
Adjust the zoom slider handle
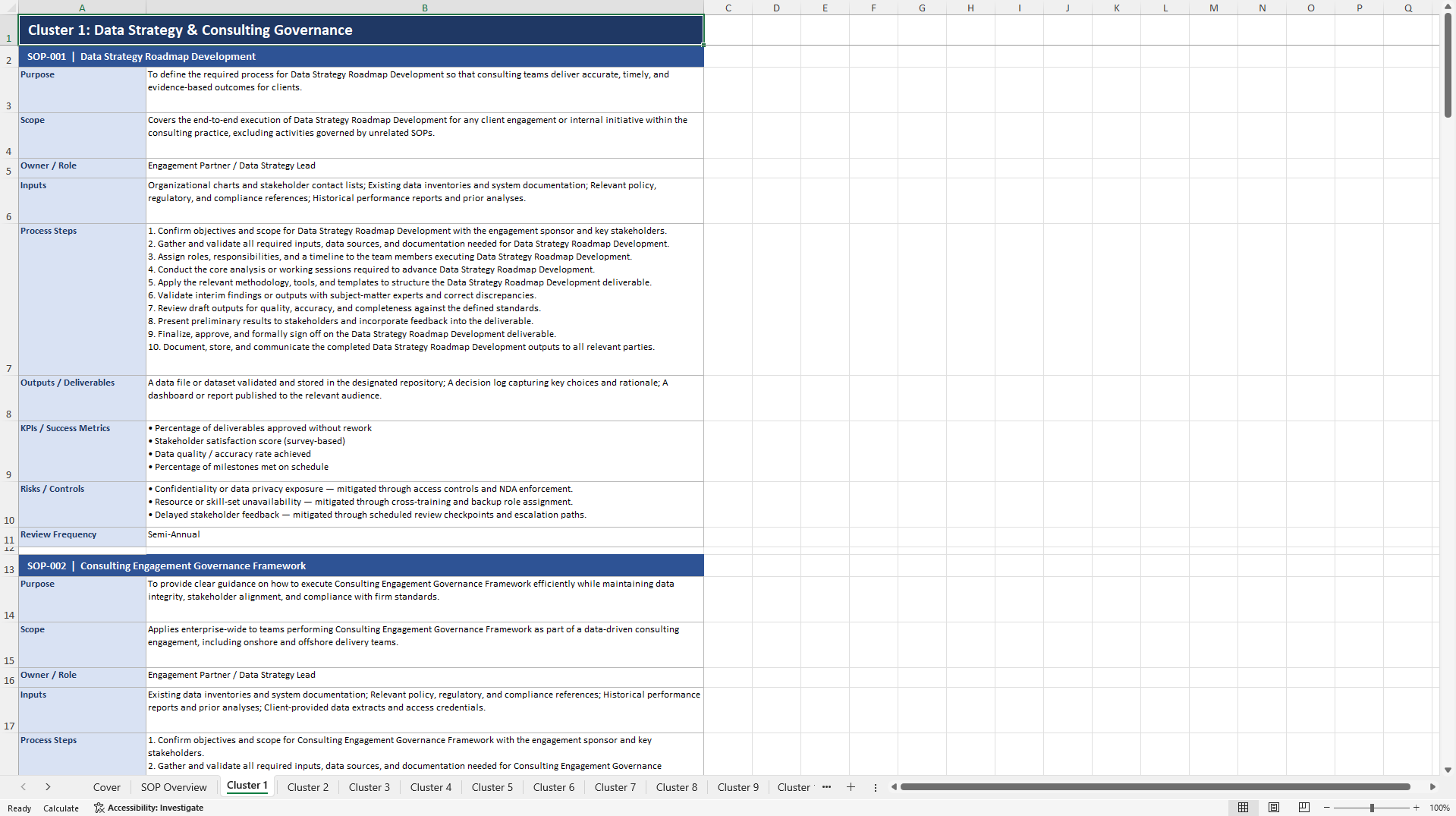pyautogui.click(x=1372, y=808)
